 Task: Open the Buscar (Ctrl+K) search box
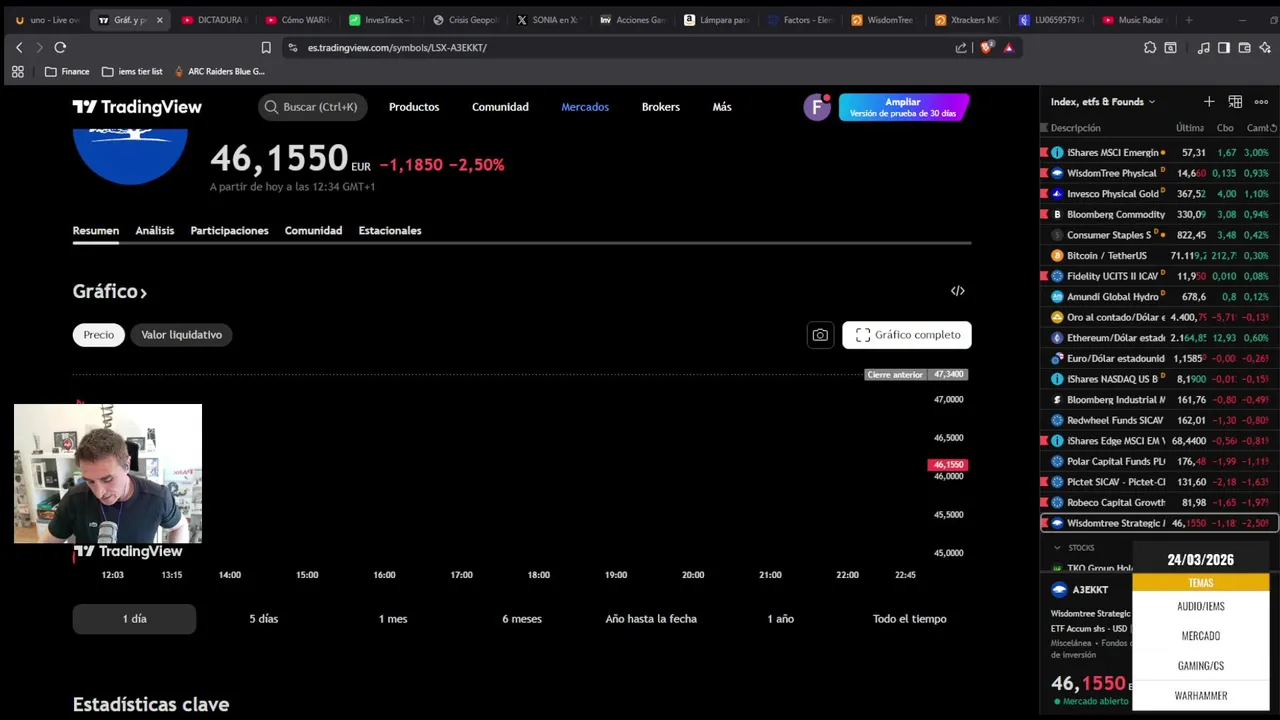coord(313,107)
